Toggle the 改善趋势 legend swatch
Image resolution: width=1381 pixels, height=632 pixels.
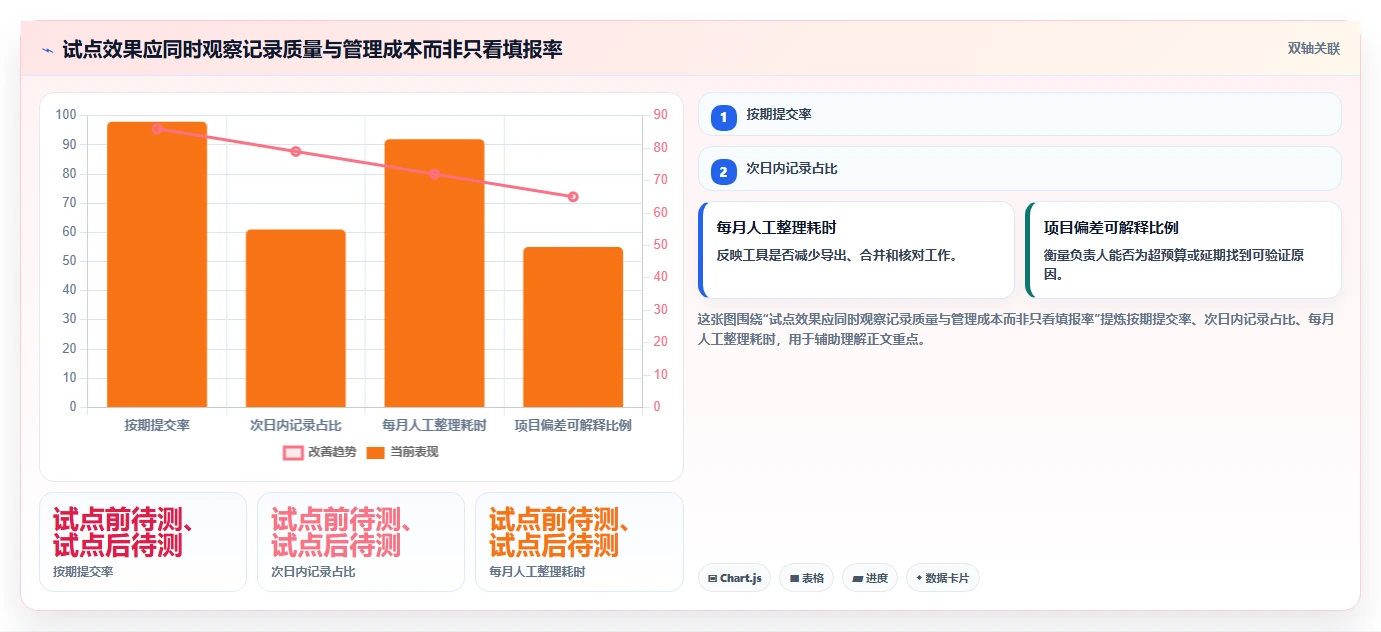[x=293, y=452]
